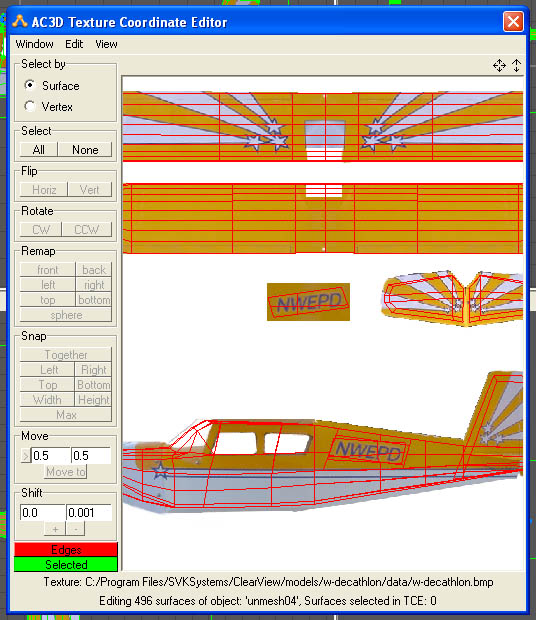
Task: Click the green Selected color swatch
Action: (x=66, y=564)
